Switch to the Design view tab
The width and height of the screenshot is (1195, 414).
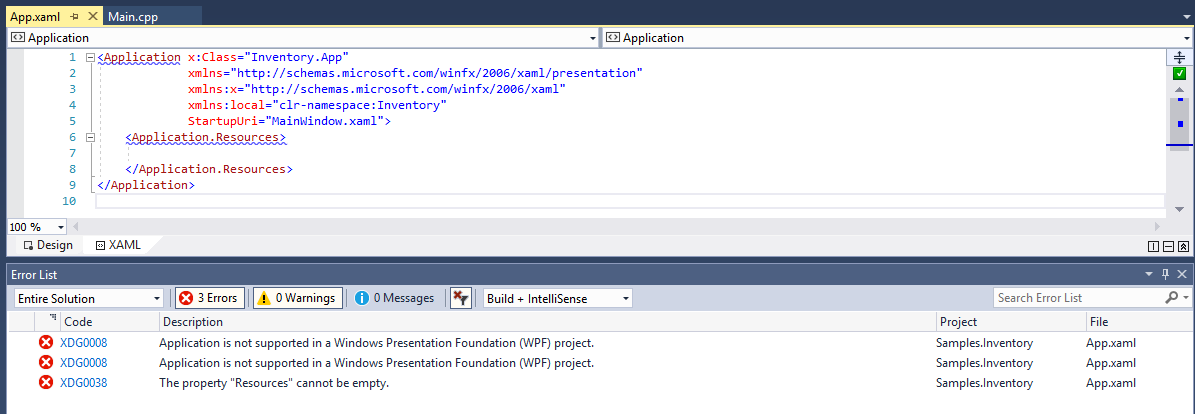tap(48, 246)
